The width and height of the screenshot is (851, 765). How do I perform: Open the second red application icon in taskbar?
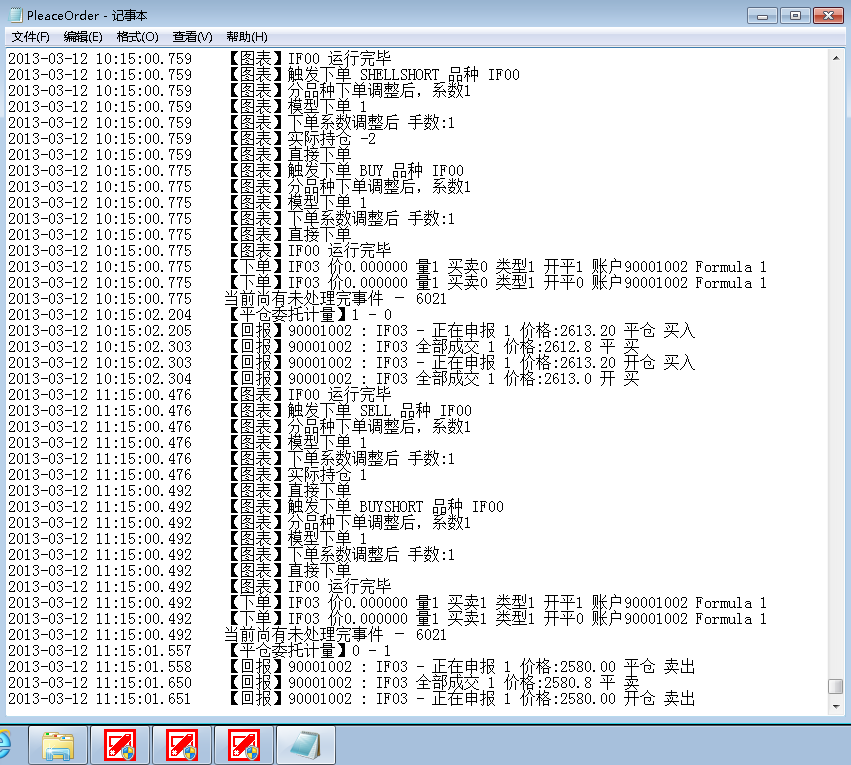click(x=182, y=745)
